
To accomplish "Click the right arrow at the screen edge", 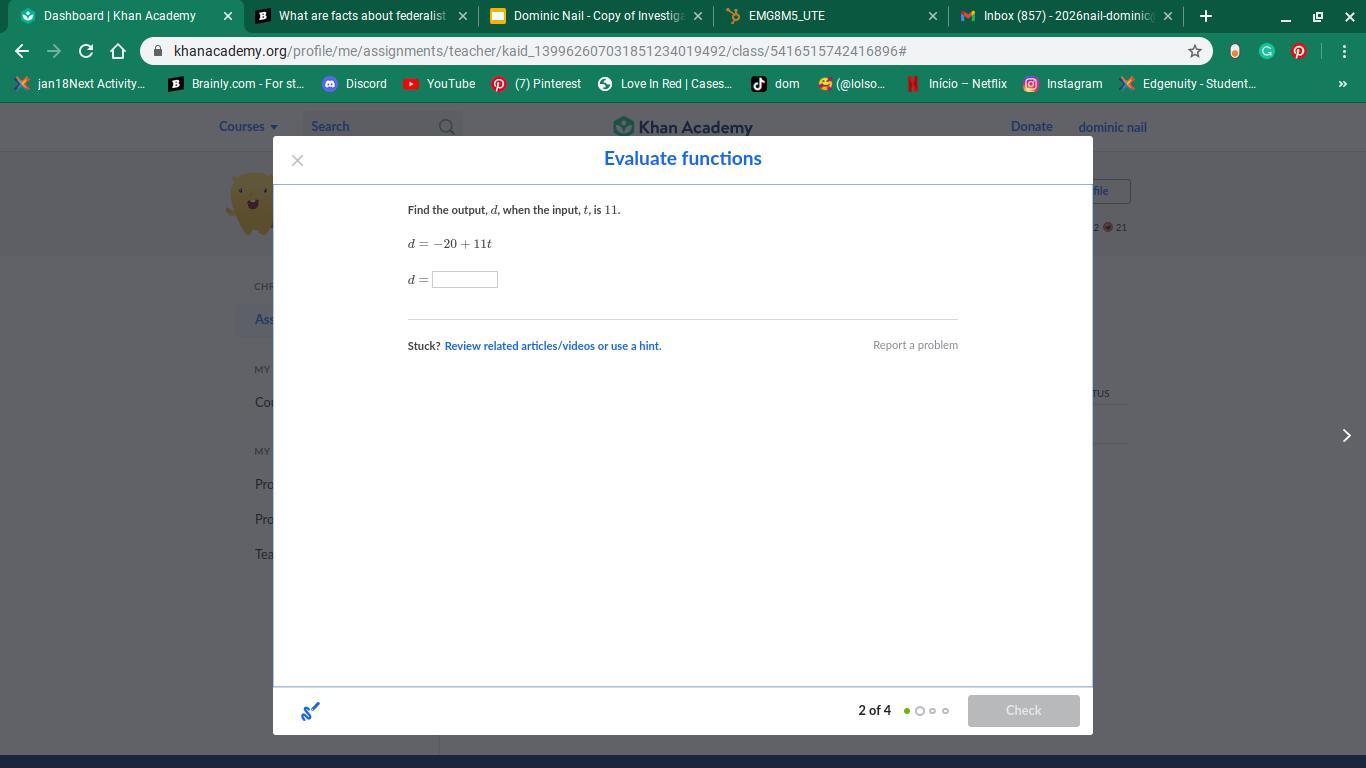I will [x=1346, y=435].
